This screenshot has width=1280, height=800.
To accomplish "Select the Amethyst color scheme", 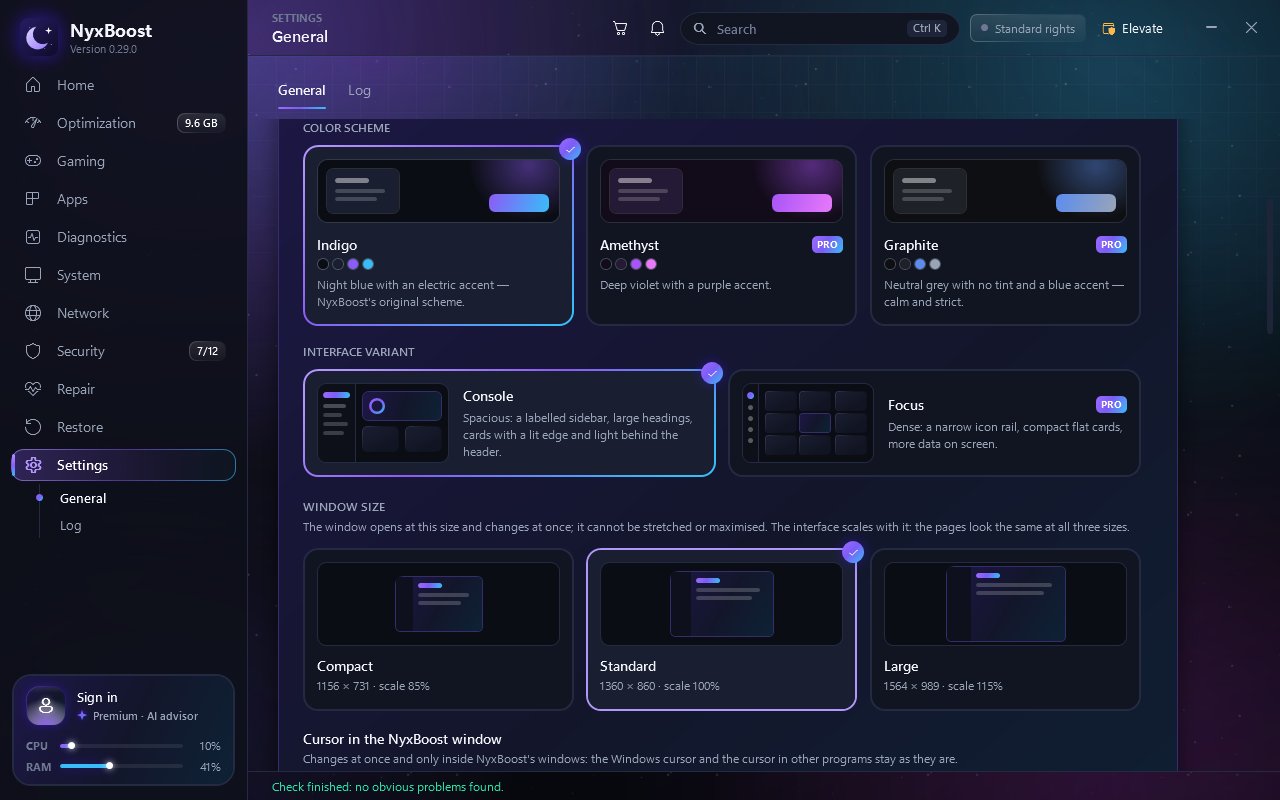I will [721, 236].
